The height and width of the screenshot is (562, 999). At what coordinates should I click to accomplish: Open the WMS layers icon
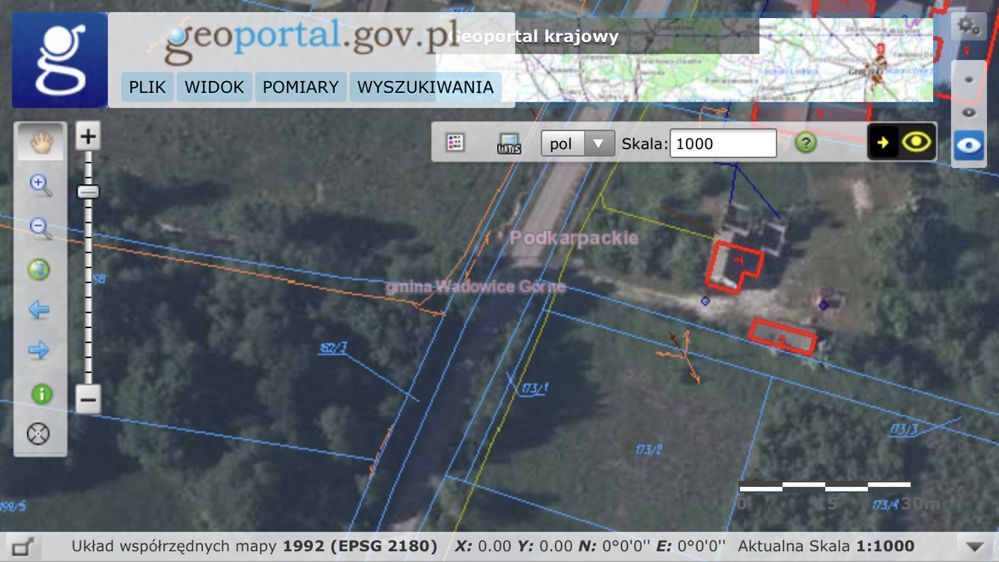click(508, 143)
